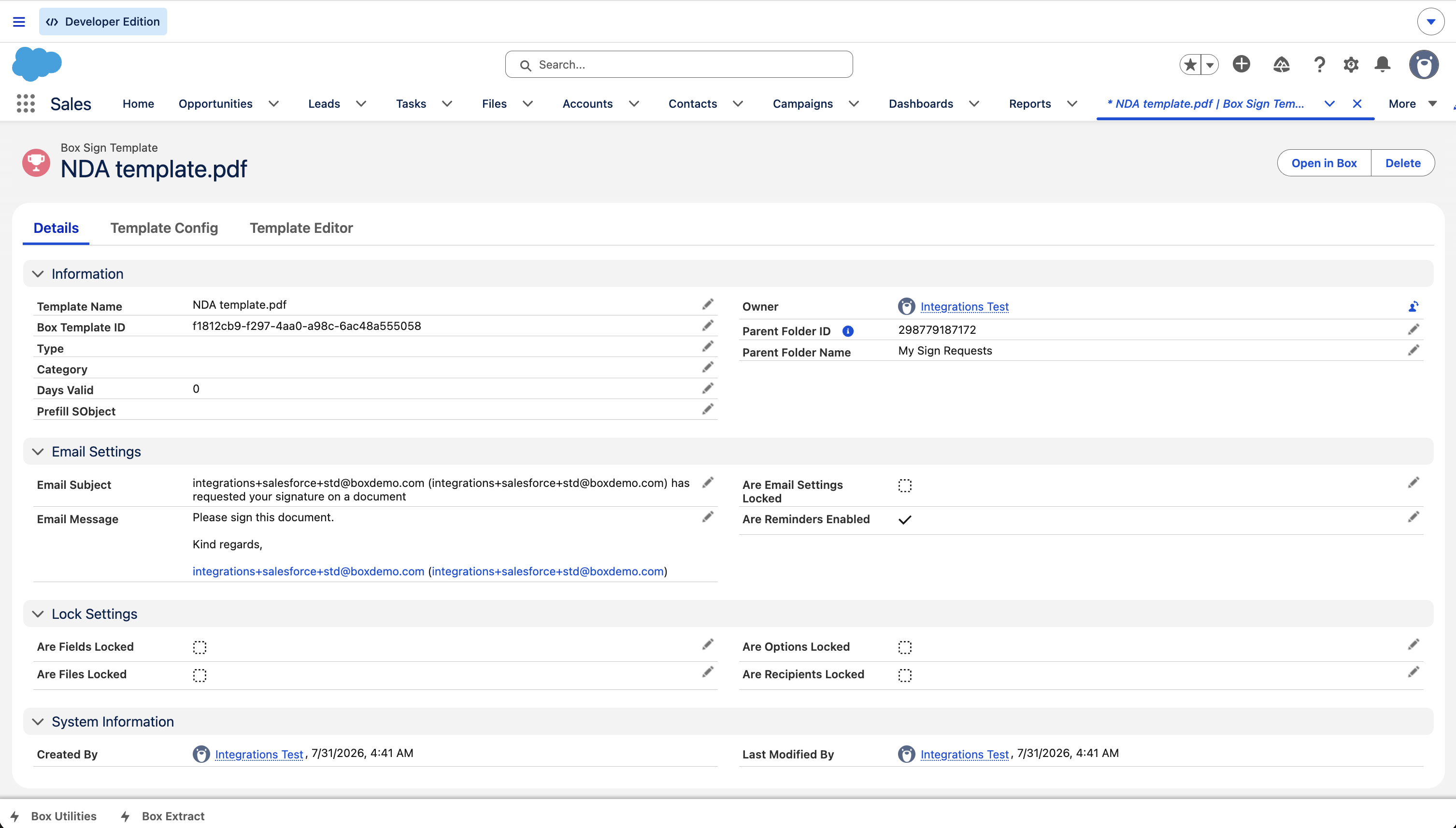Edit the Parent Folder Name pencil
The width and height of the screenshot is (1456, 828).
pyautogui.click(x=1413, y=350)
